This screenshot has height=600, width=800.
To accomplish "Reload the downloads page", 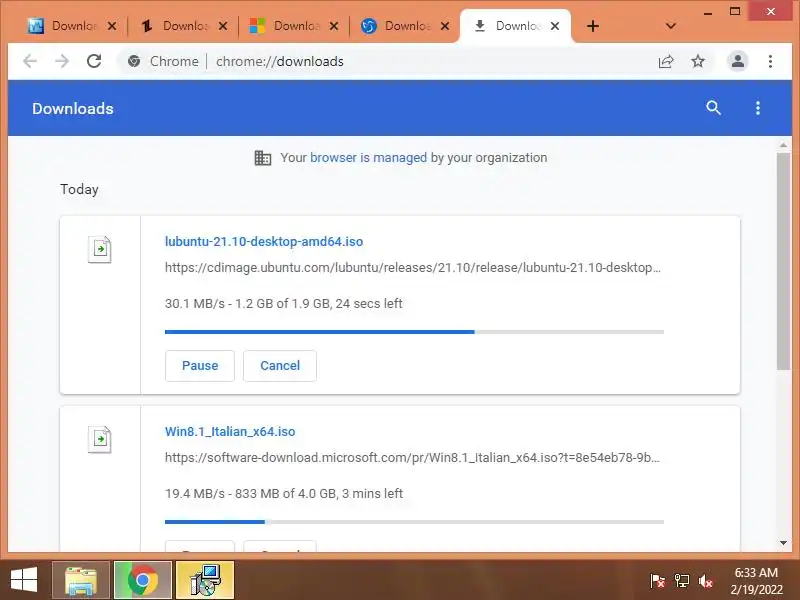I will point(94,61).
